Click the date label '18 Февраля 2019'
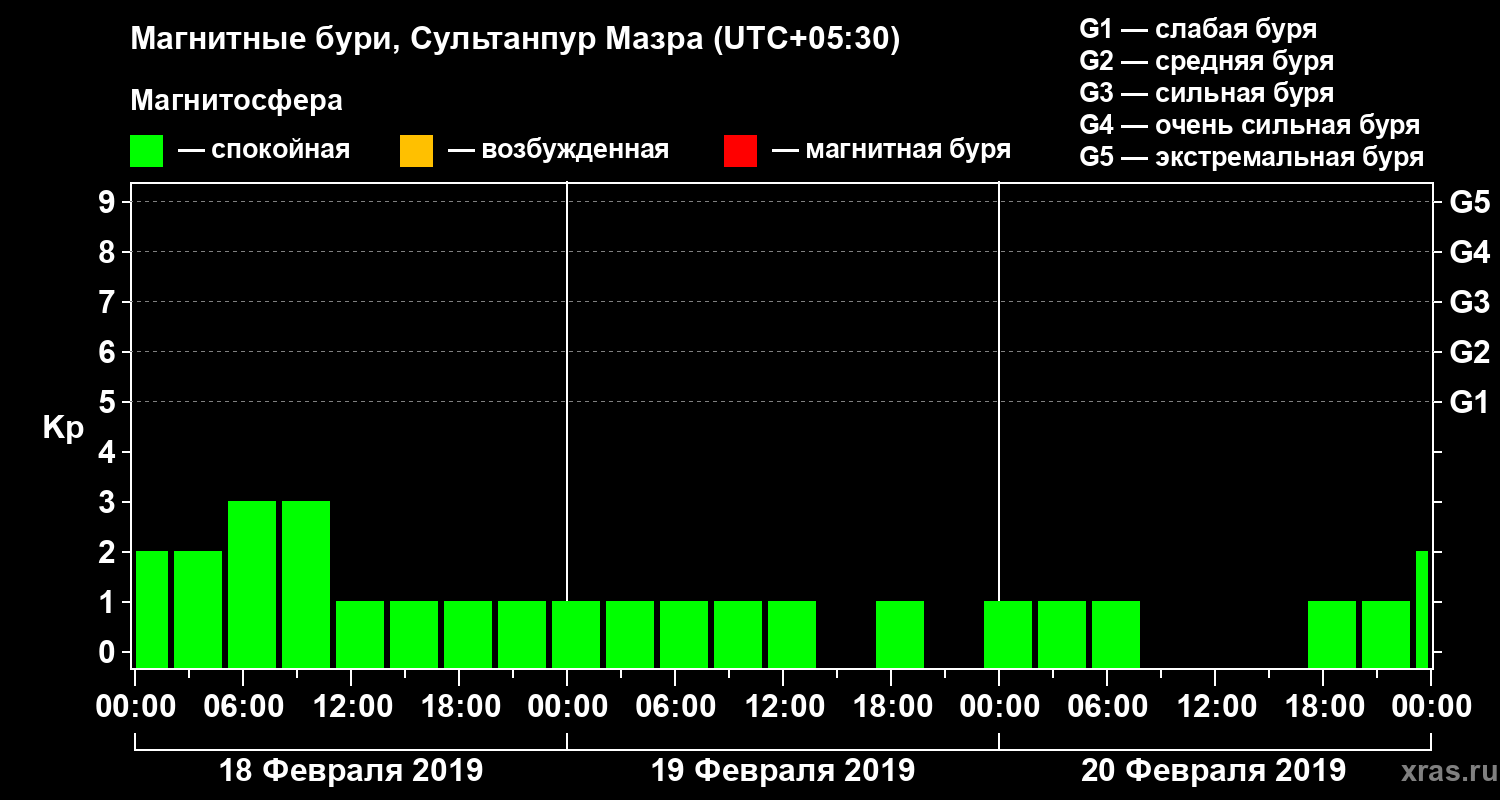This screenshot has height=800, width=1500. [351, 771]
